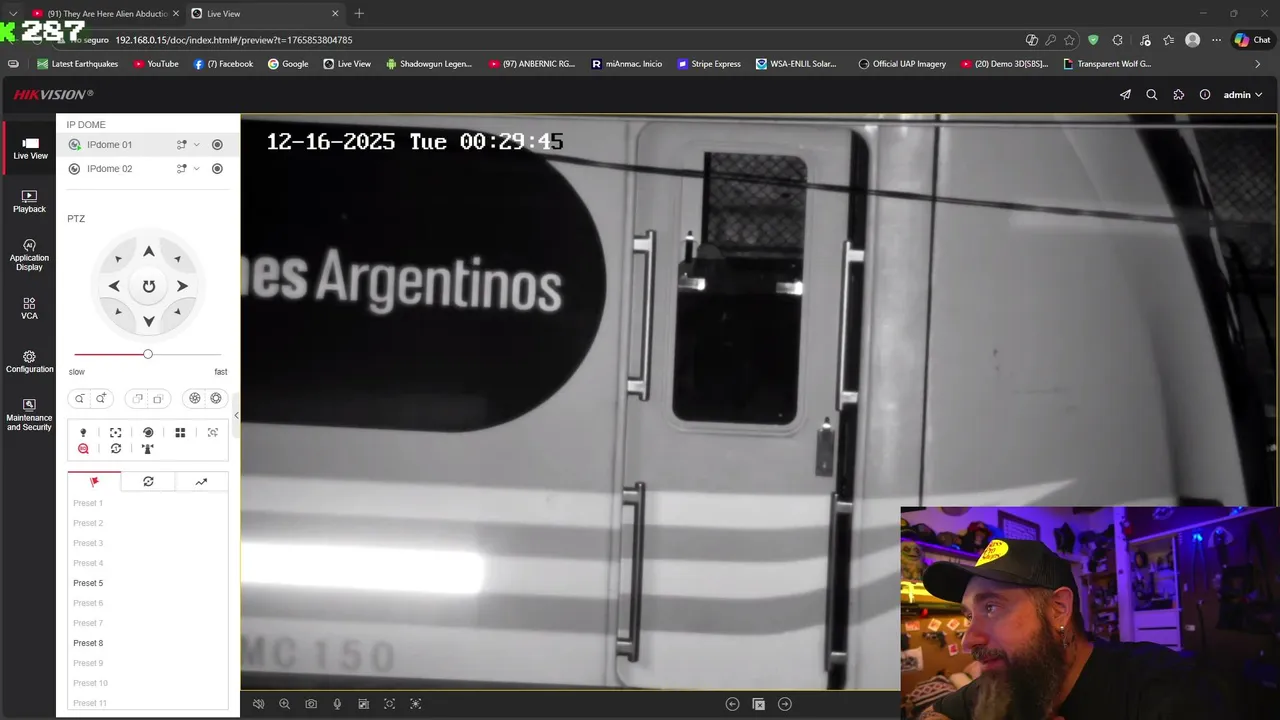
Task: Click PTZ focus near button
Action: tap(138, 399)
